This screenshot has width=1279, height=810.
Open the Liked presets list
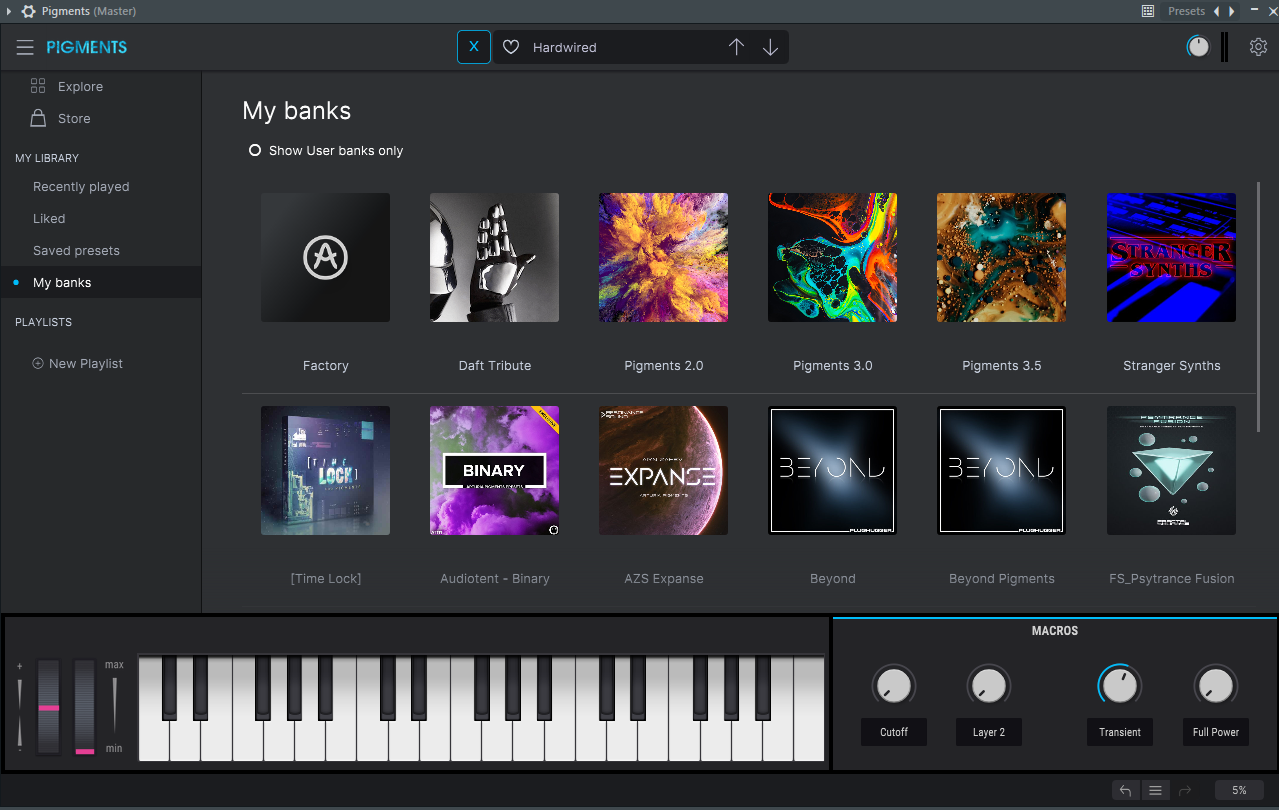[49, 219]
